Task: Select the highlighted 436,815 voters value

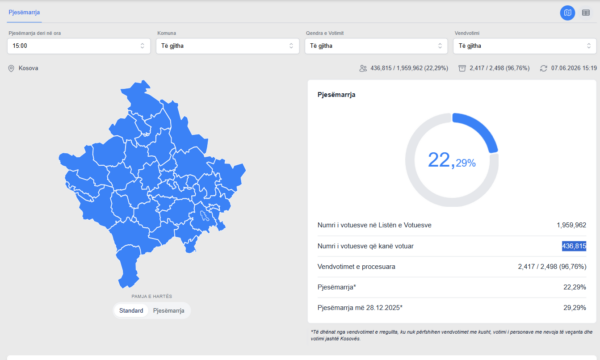Action: 574,246
